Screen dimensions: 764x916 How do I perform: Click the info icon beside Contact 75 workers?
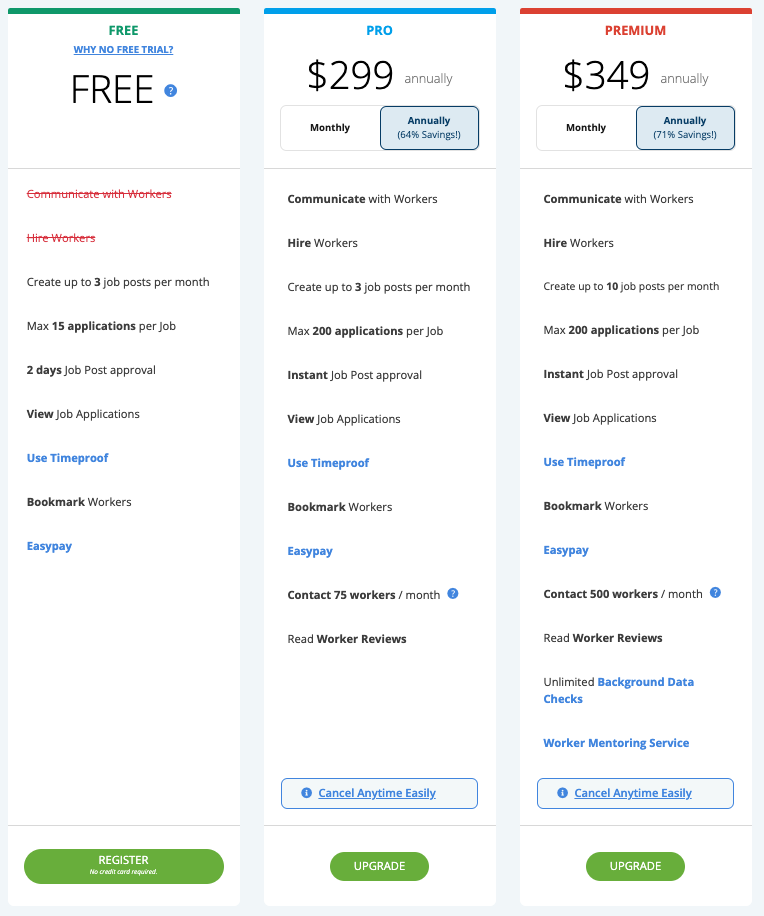click(x=452, y=593)
